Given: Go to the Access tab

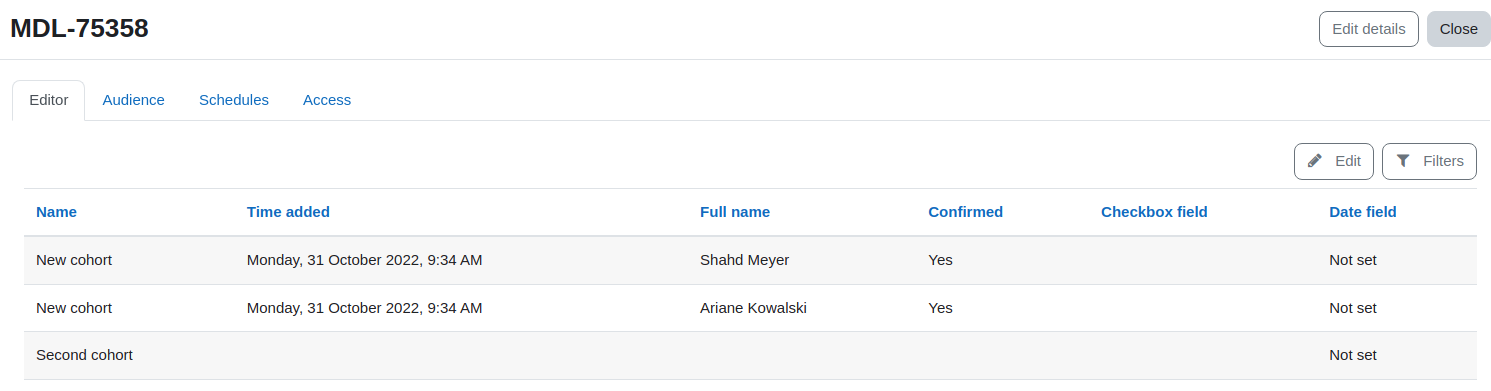Looking at the screenshot, I should (327, 100).
